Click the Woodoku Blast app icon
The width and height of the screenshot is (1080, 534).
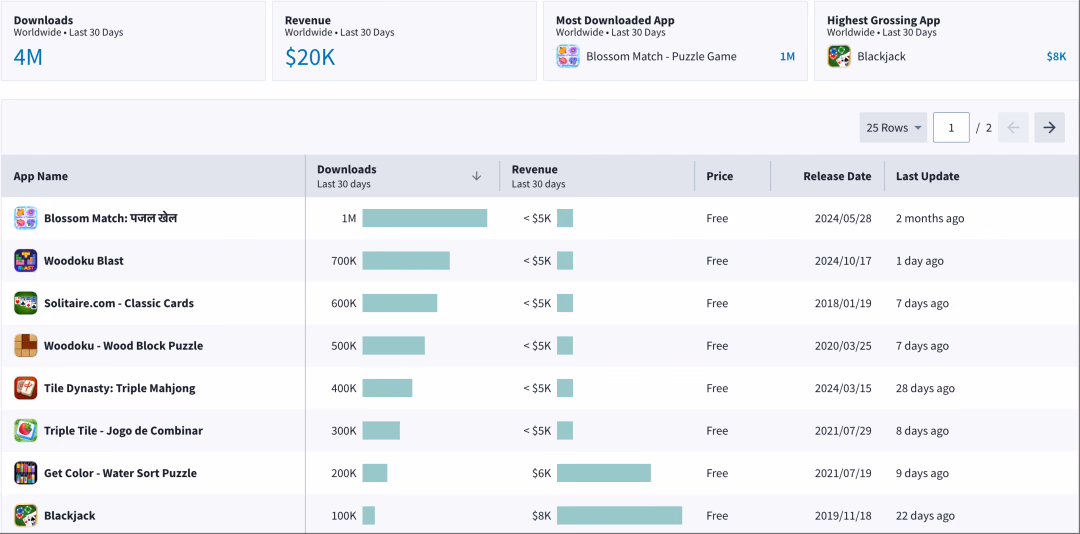coord(25,260)
